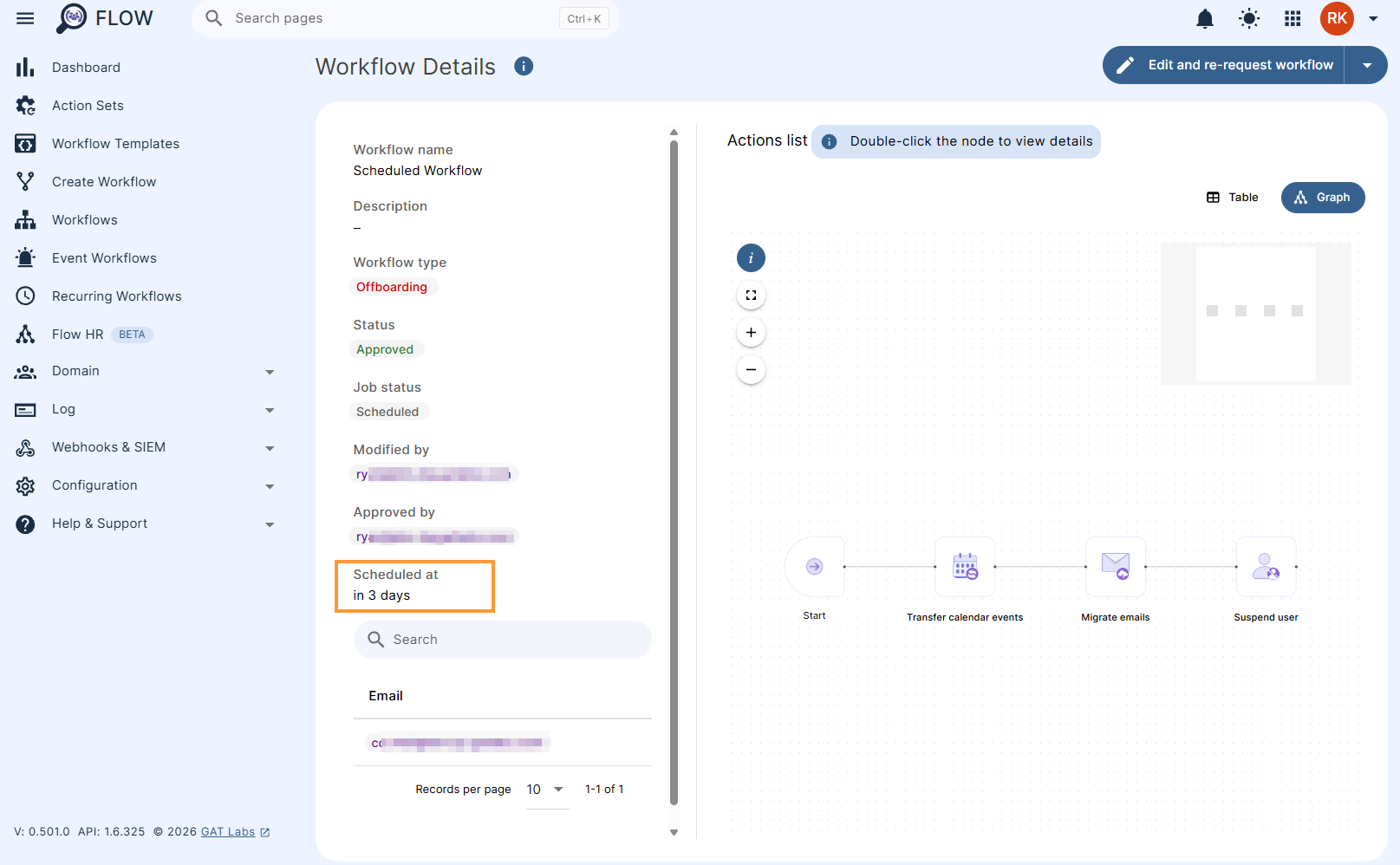The height and width of the screenshot is (865, 1400).
Task: Fit graph to view button
Action: point(751,296)
